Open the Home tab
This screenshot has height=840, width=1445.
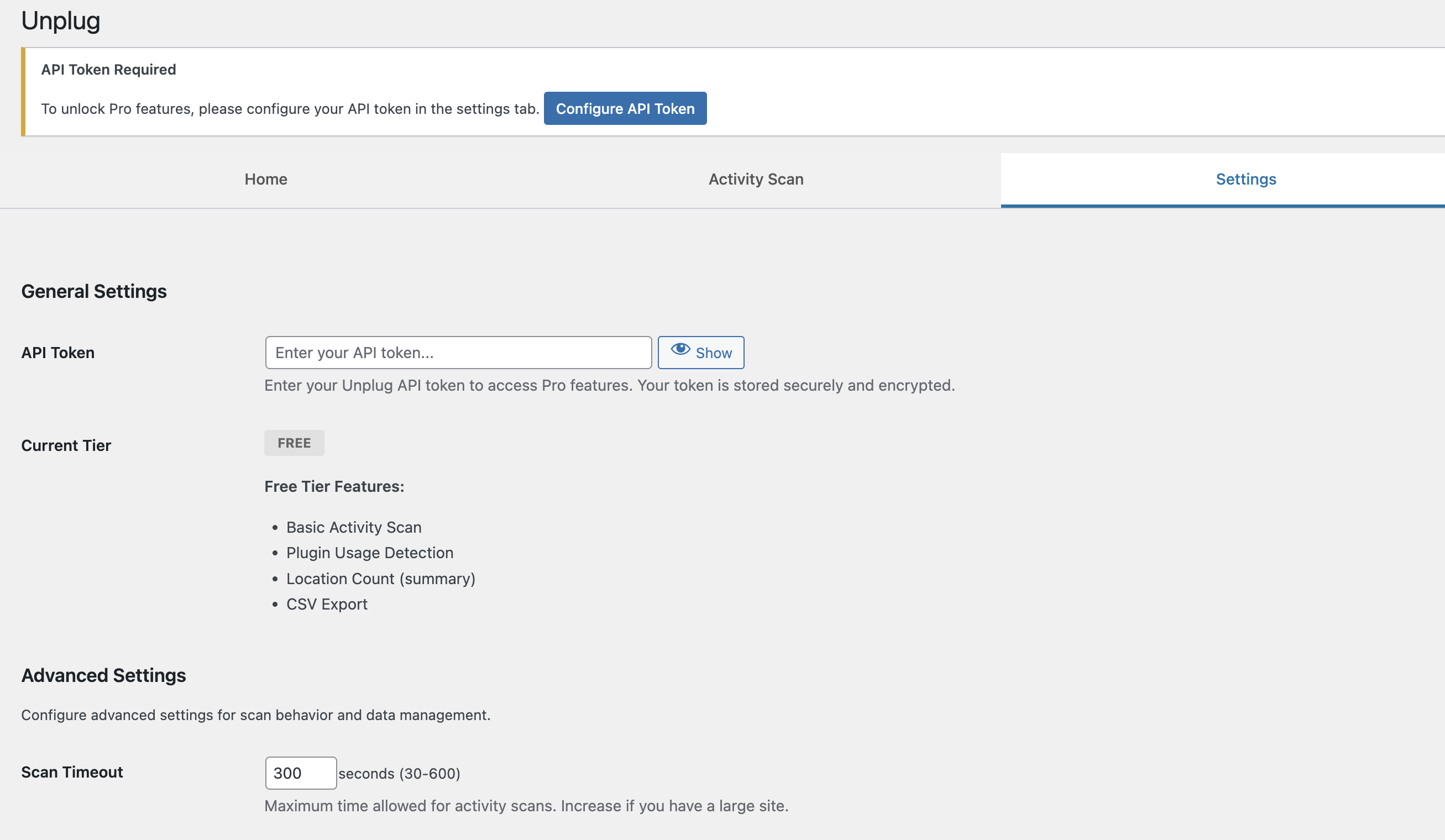pyautogui.click(x=266, y=180)
